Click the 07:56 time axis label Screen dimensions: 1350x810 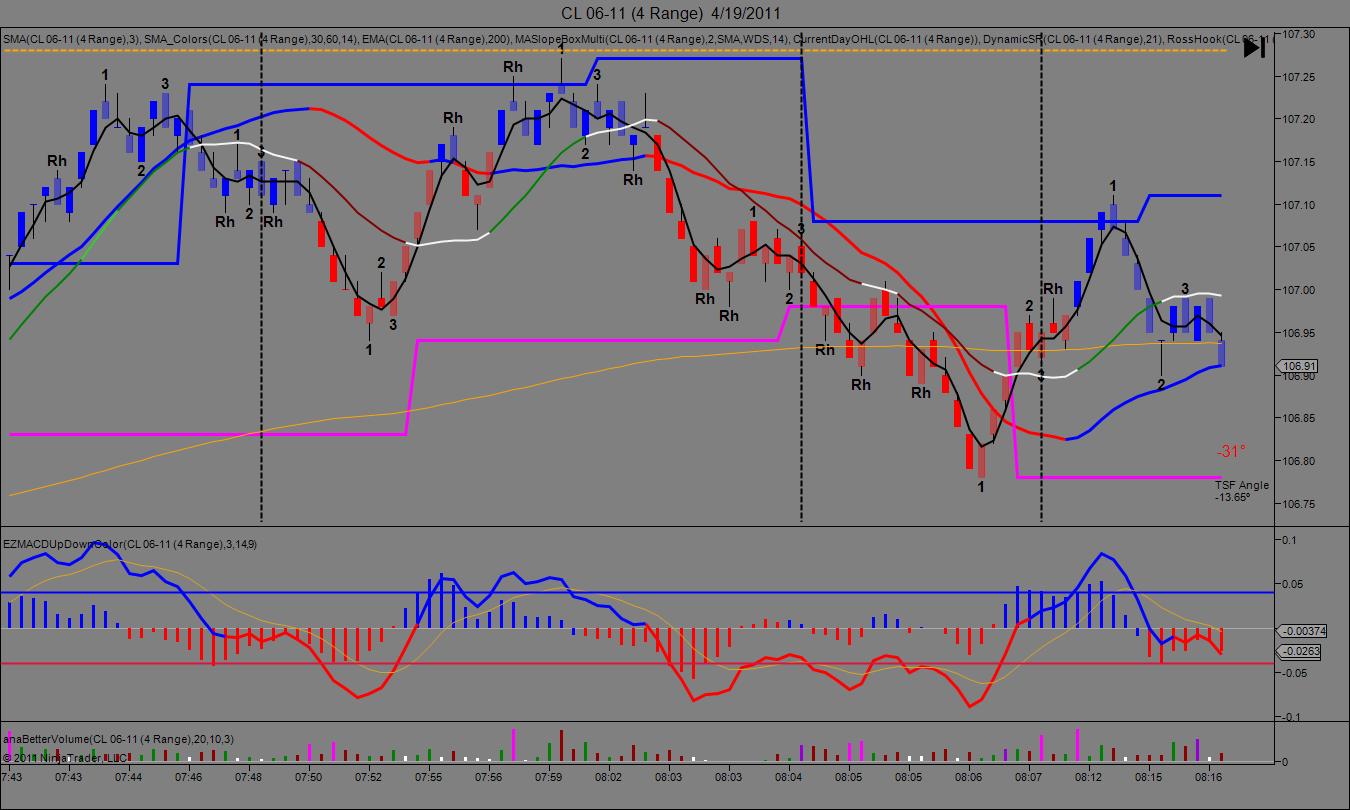(x=489, y=776)
